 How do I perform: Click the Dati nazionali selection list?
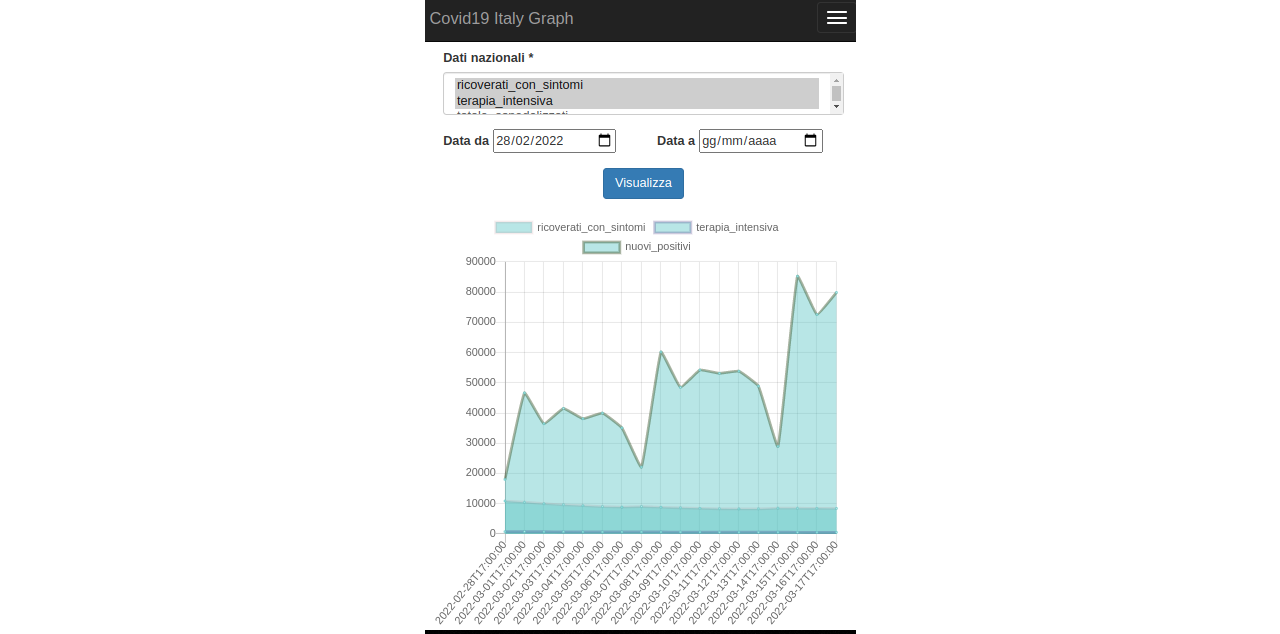(636, 93)
